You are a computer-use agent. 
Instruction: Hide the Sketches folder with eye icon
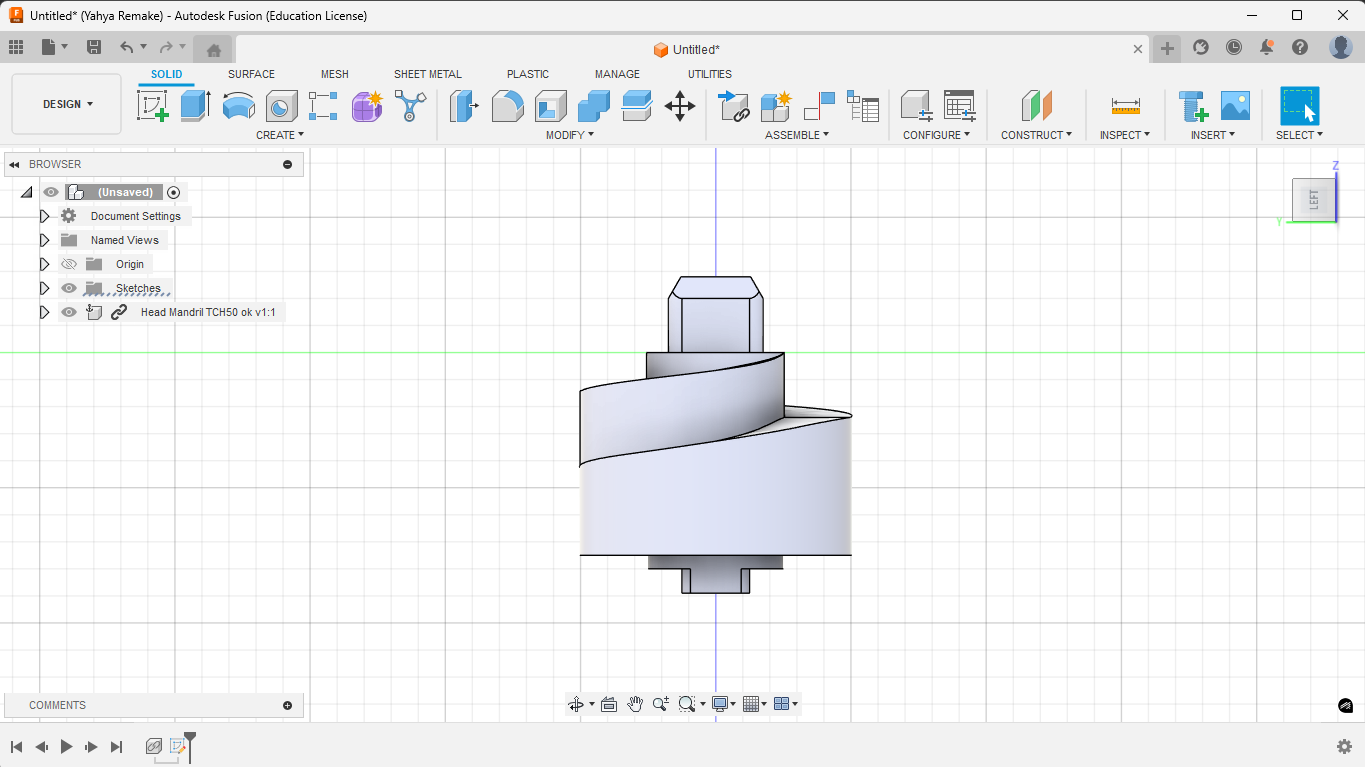click(x=68, y=288)
